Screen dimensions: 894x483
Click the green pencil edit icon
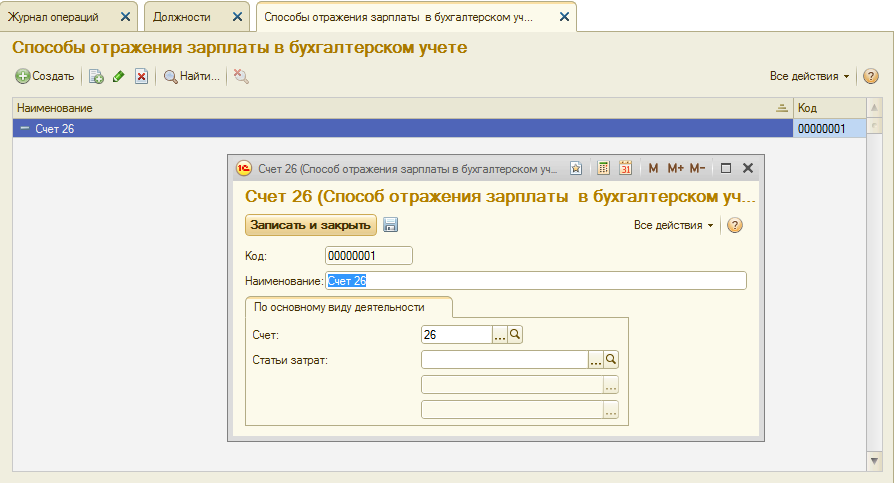coord(119,76)
